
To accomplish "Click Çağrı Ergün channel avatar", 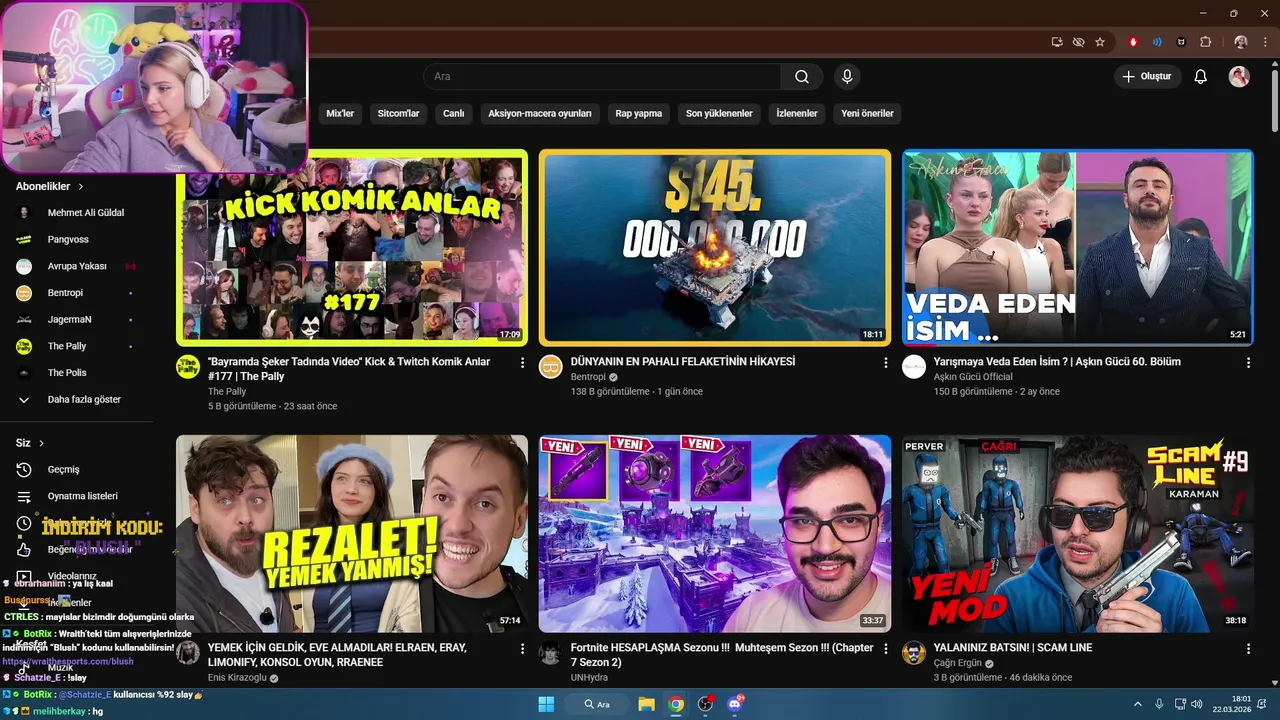I will 914,653.
